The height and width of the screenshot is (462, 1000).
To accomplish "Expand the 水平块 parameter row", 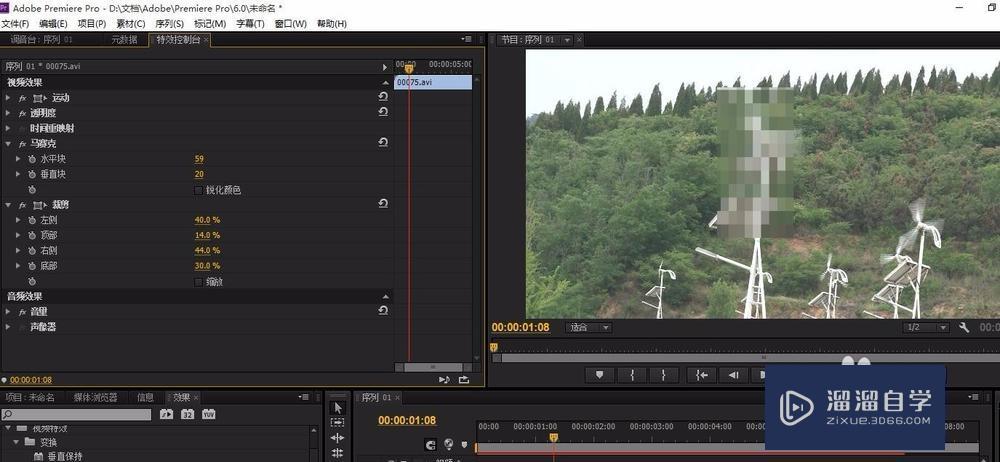I will pos(18,159).
